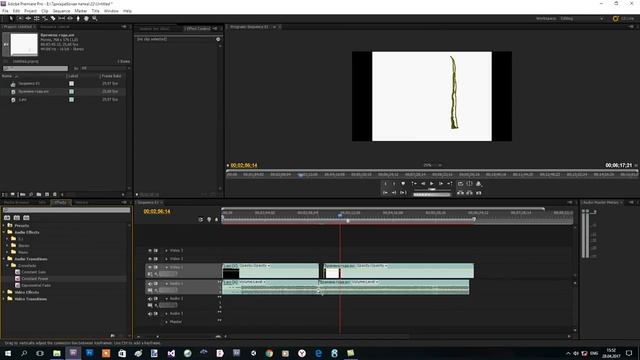Collapse the Audio Effects folder
640x360 pixels.
(4, 232)
